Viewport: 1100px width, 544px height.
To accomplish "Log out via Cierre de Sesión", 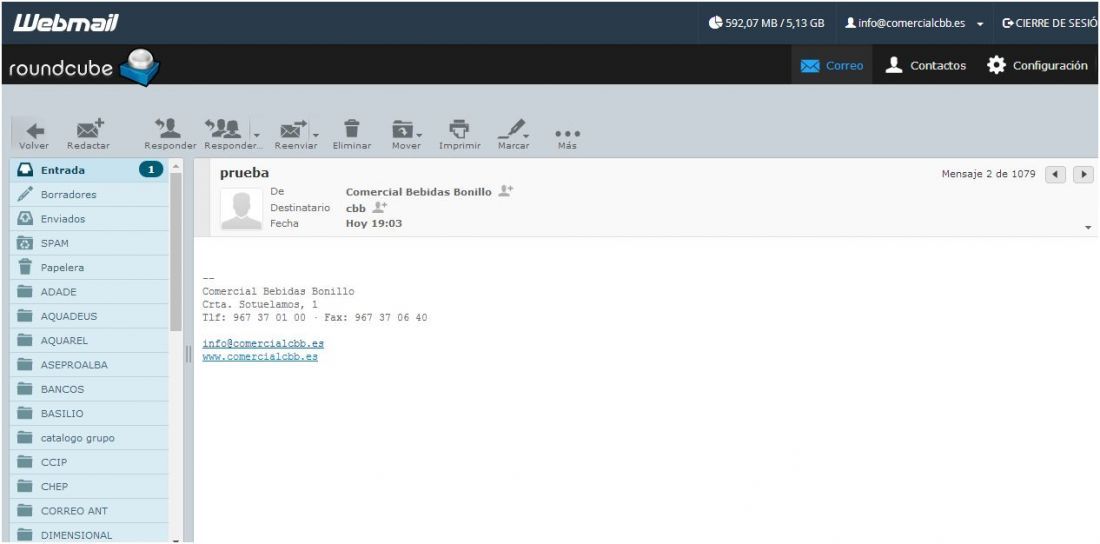I will [1051, 23].
